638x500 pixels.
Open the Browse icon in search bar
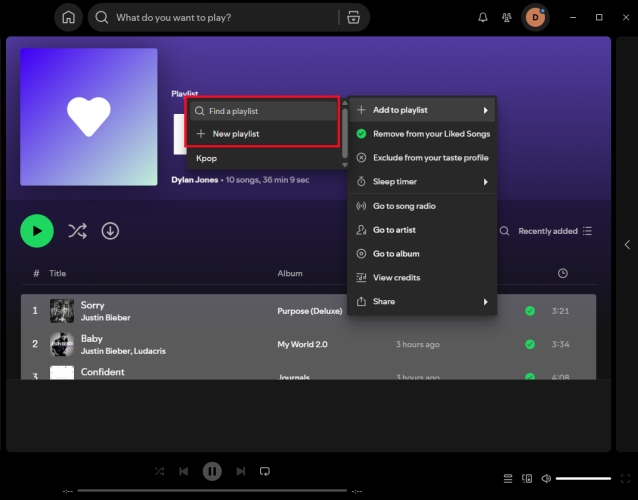coord(353,17)
